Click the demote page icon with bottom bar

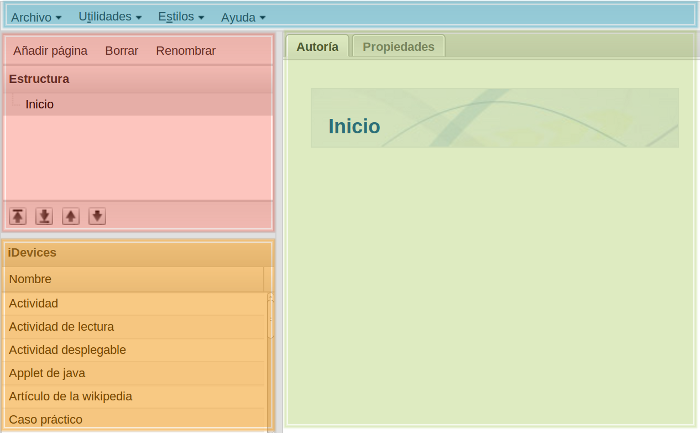coord(44,216)
